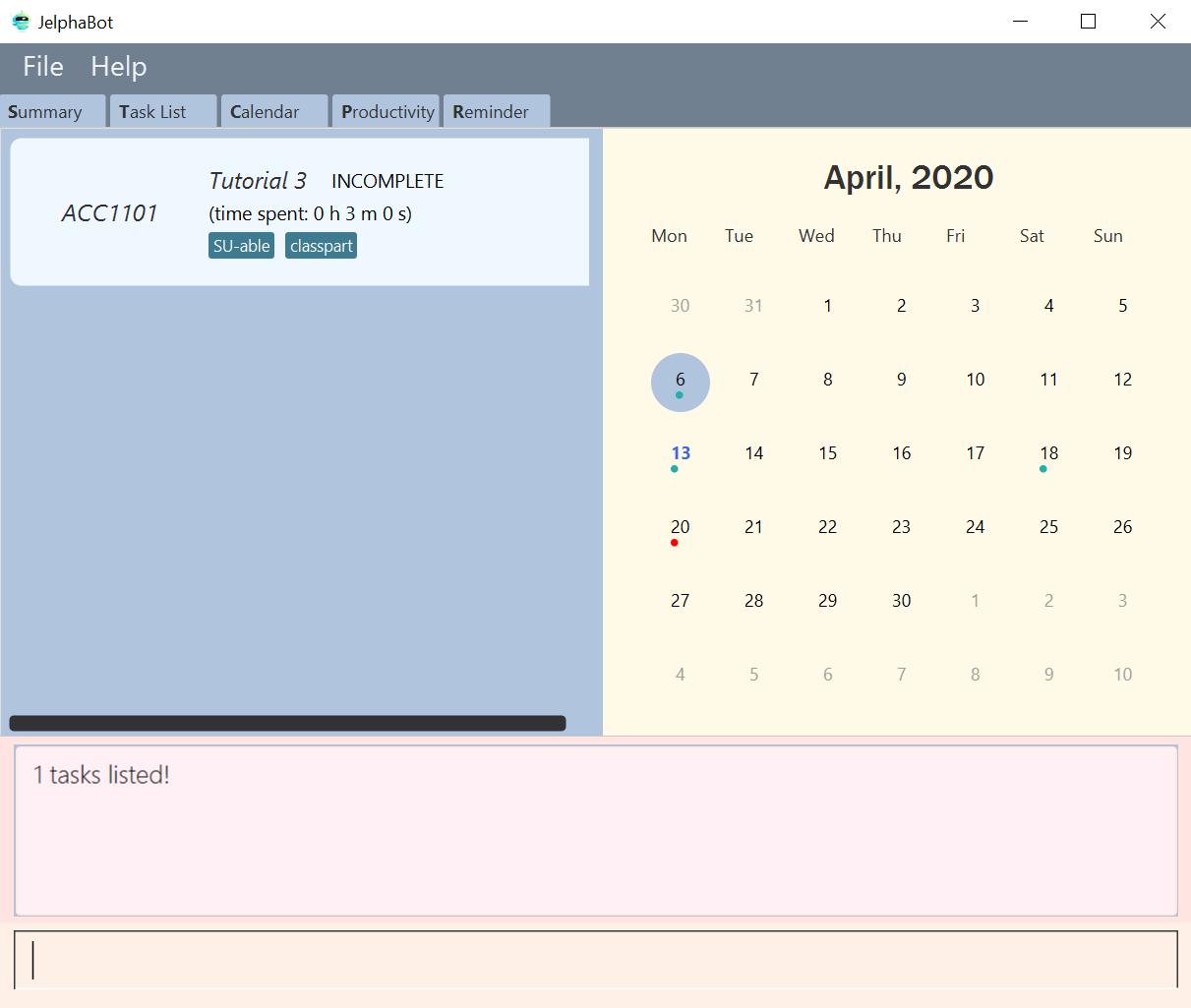Viewport: 1191px width, 1008px height.
Task: Select greyed March 31 on the calendar
Action: point(753,306)
